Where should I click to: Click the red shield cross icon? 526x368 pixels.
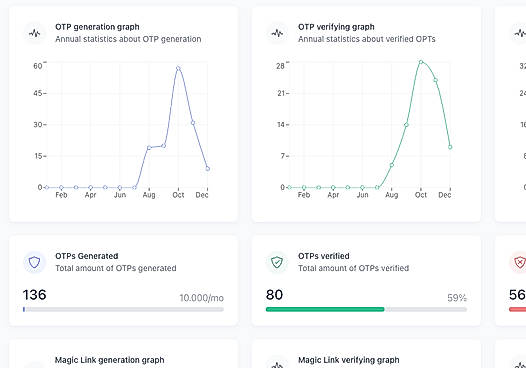(520, 262)
